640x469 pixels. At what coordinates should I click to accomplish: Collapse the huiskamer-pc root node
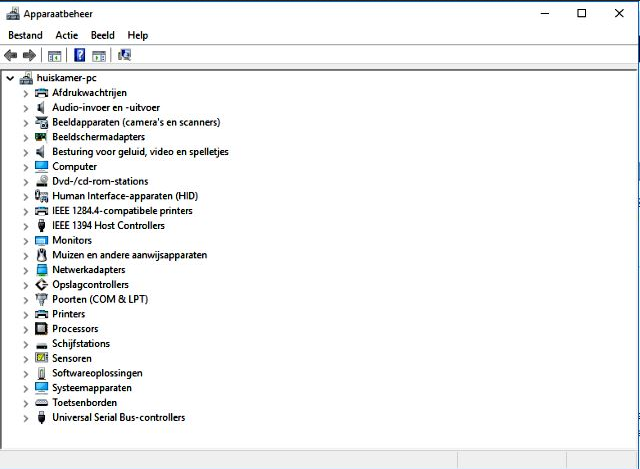click(x=10, y=78)
